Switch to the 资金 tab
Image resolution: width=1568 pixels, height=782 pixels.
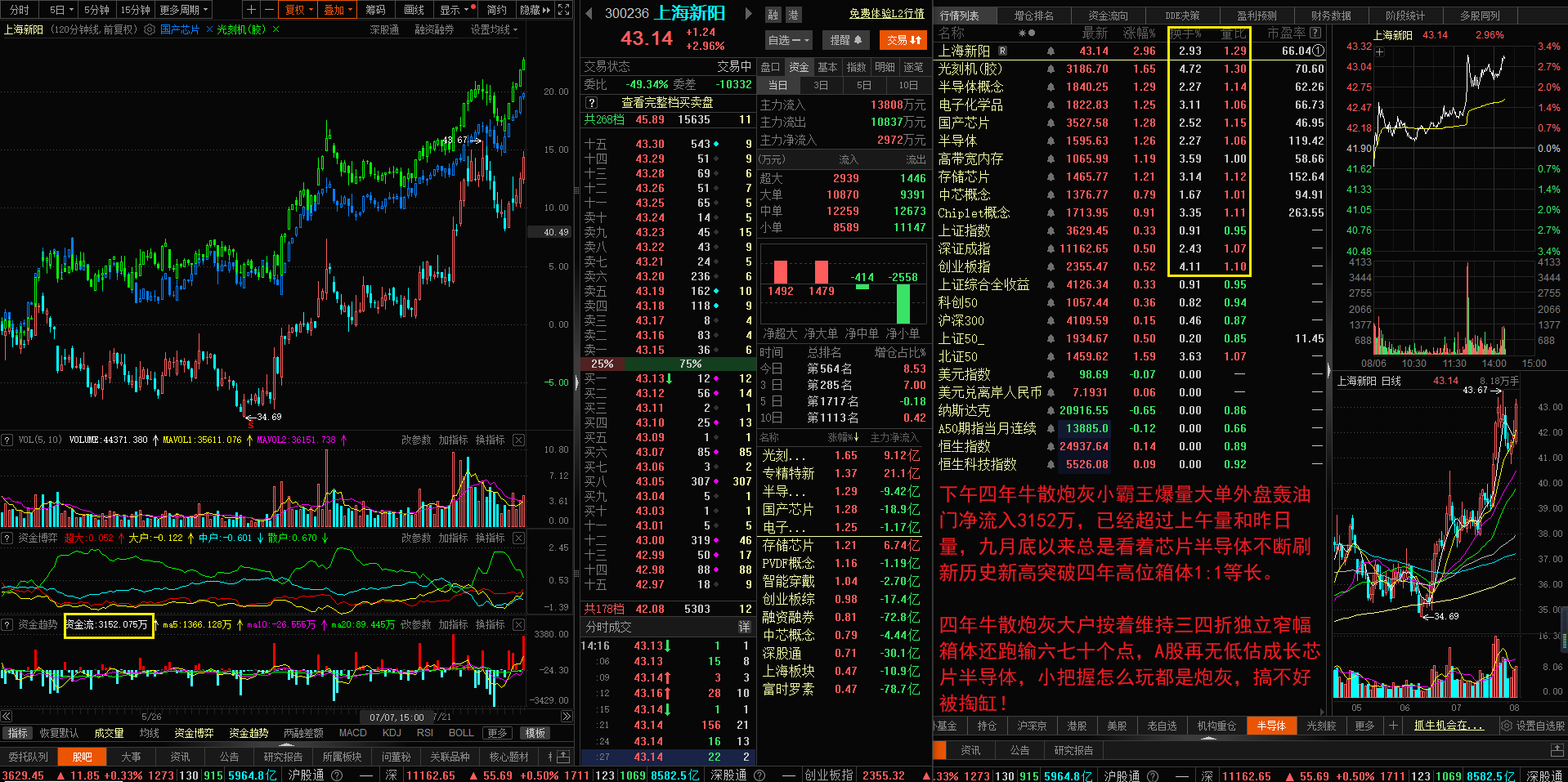tap(799, 67)
